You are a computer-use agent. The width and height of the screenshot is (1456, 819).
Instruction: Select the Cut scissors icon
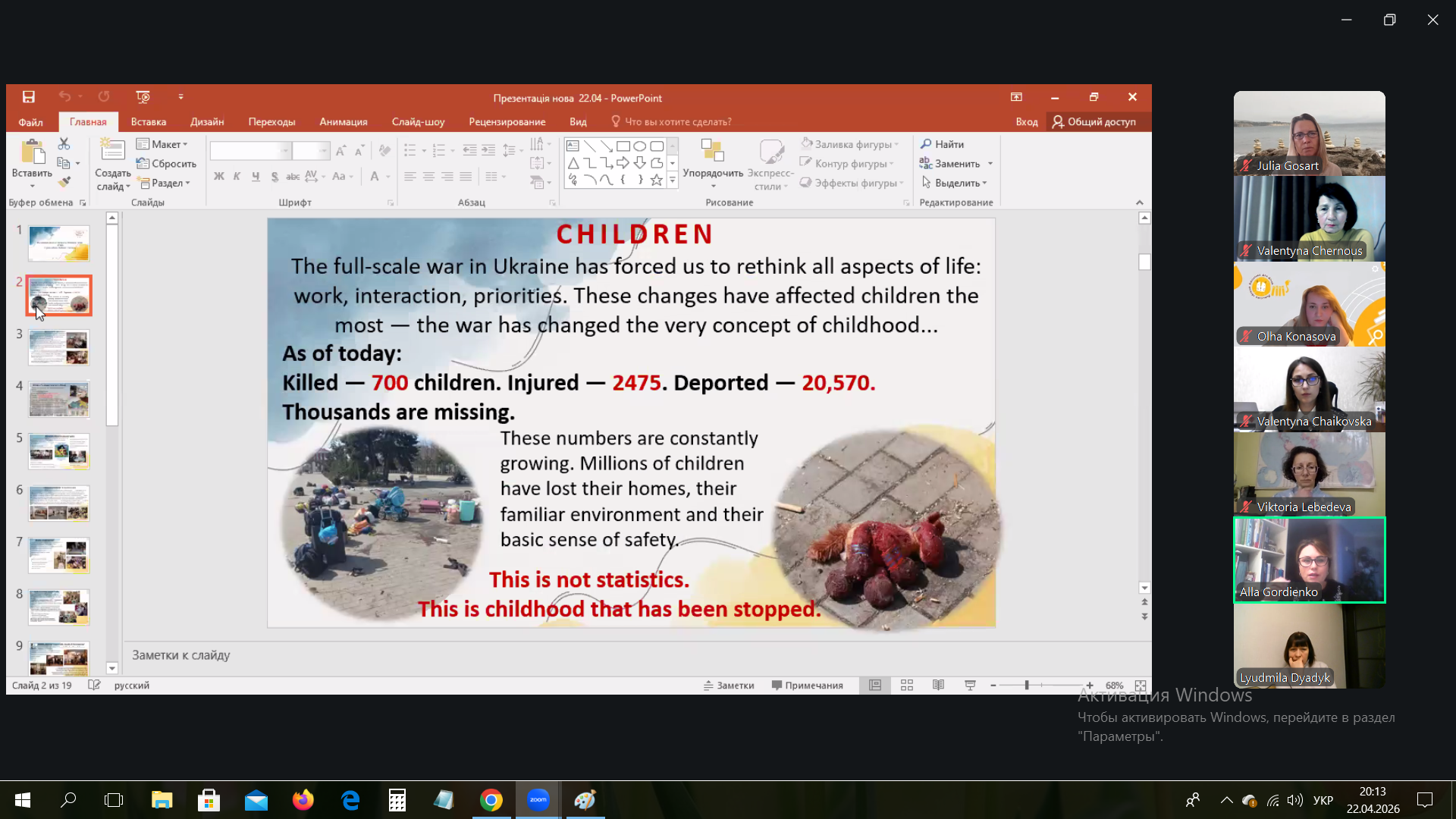pyautogui.click(x=64, y=144)
